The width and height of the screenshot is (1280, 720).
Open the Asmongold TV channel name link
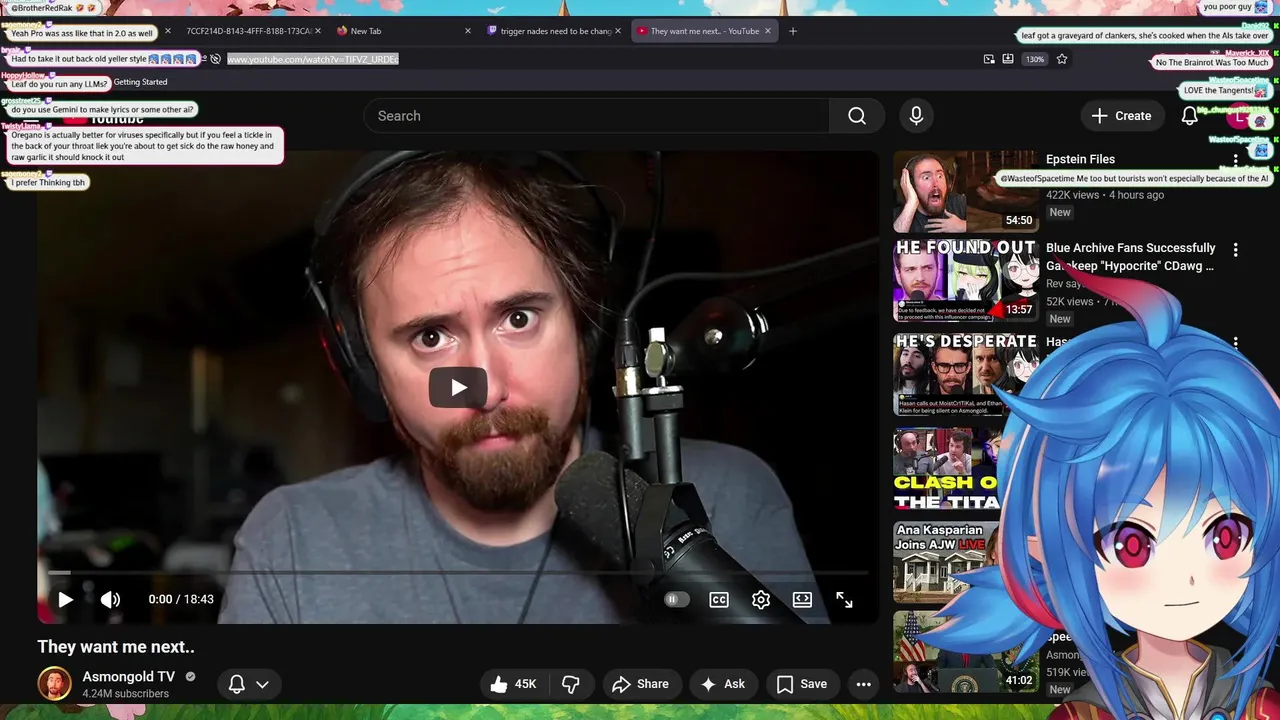click(128, 677)
